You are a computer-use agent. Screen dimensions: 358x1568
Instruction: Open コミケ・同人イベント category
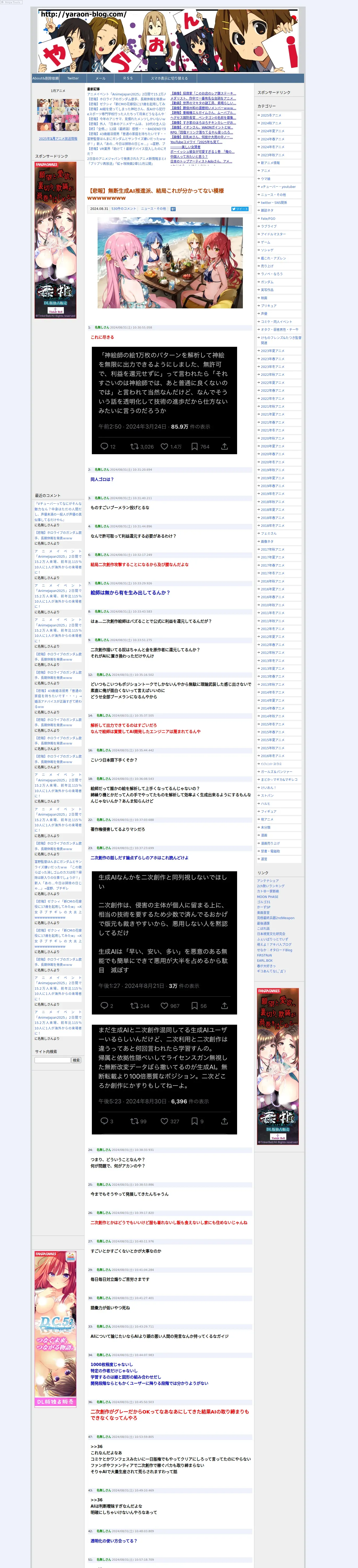pyautogui.click(x=276, y=322)
